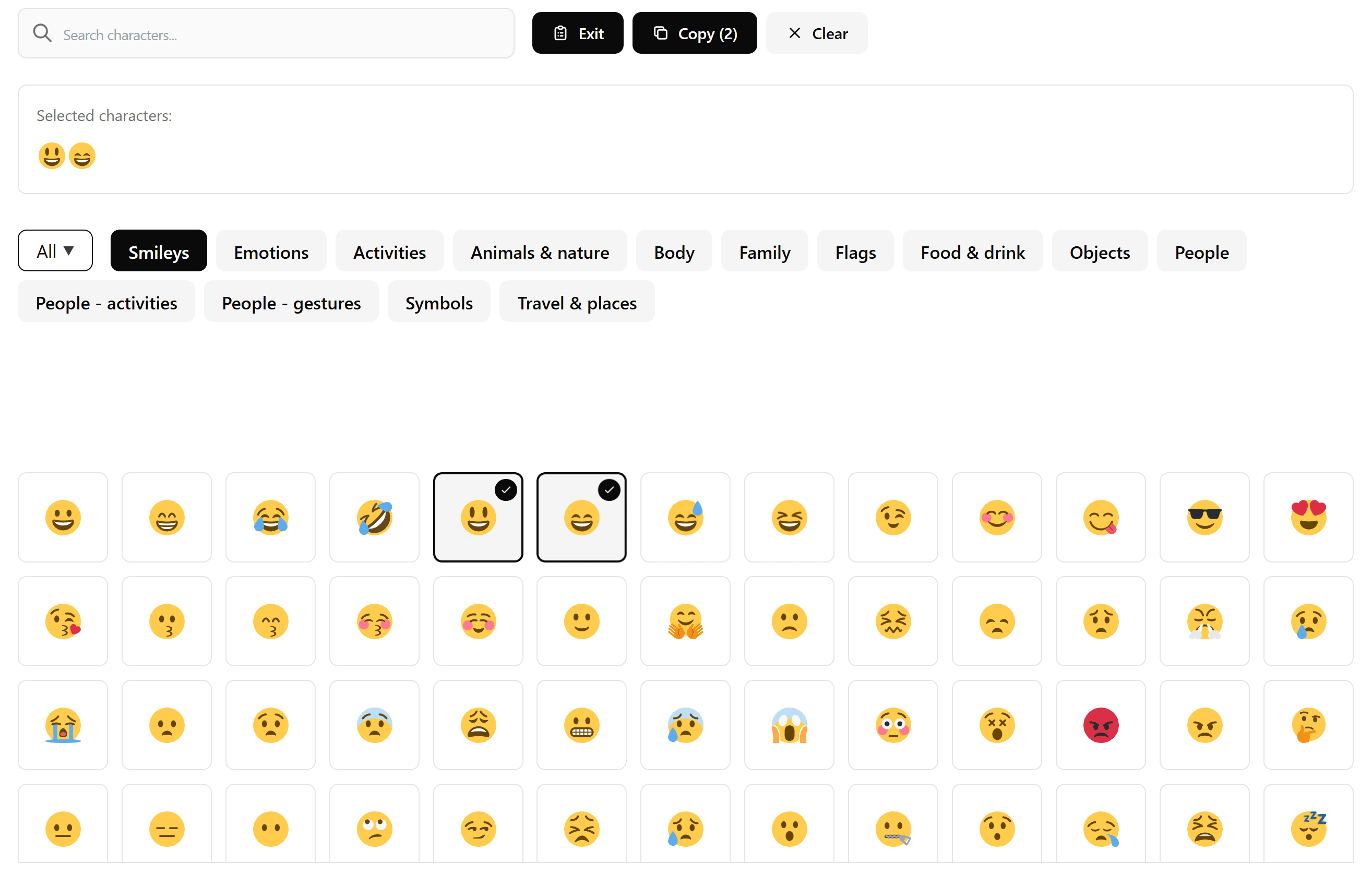Clear all selected characters
Viewport: 1372px width, 874px height.
pos(817,32)
